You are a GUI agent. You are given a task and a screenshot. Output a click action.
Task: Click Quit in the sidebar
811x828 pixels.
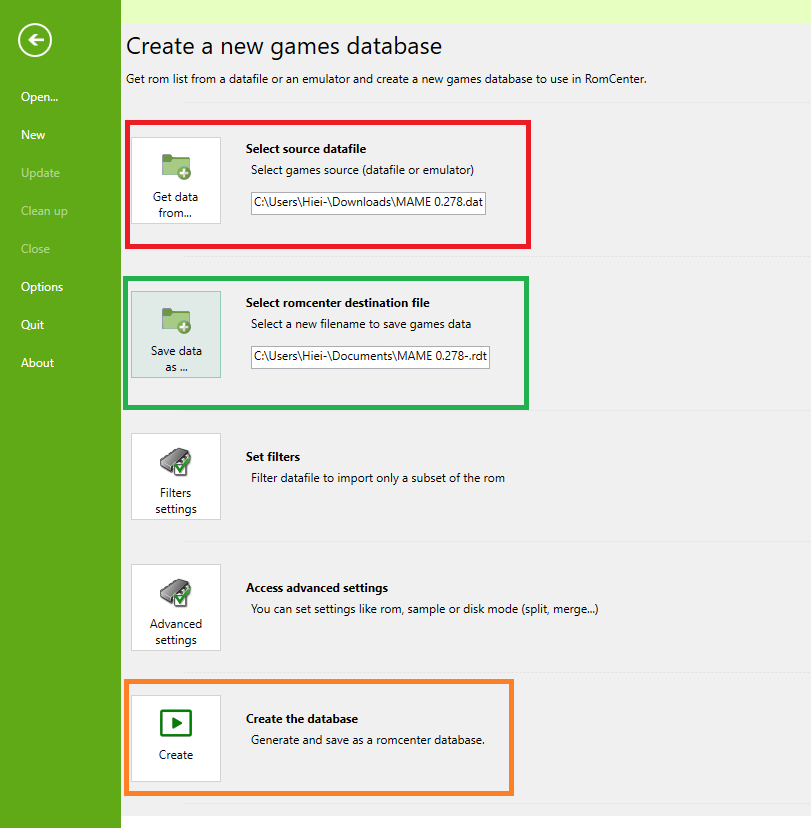32,325
